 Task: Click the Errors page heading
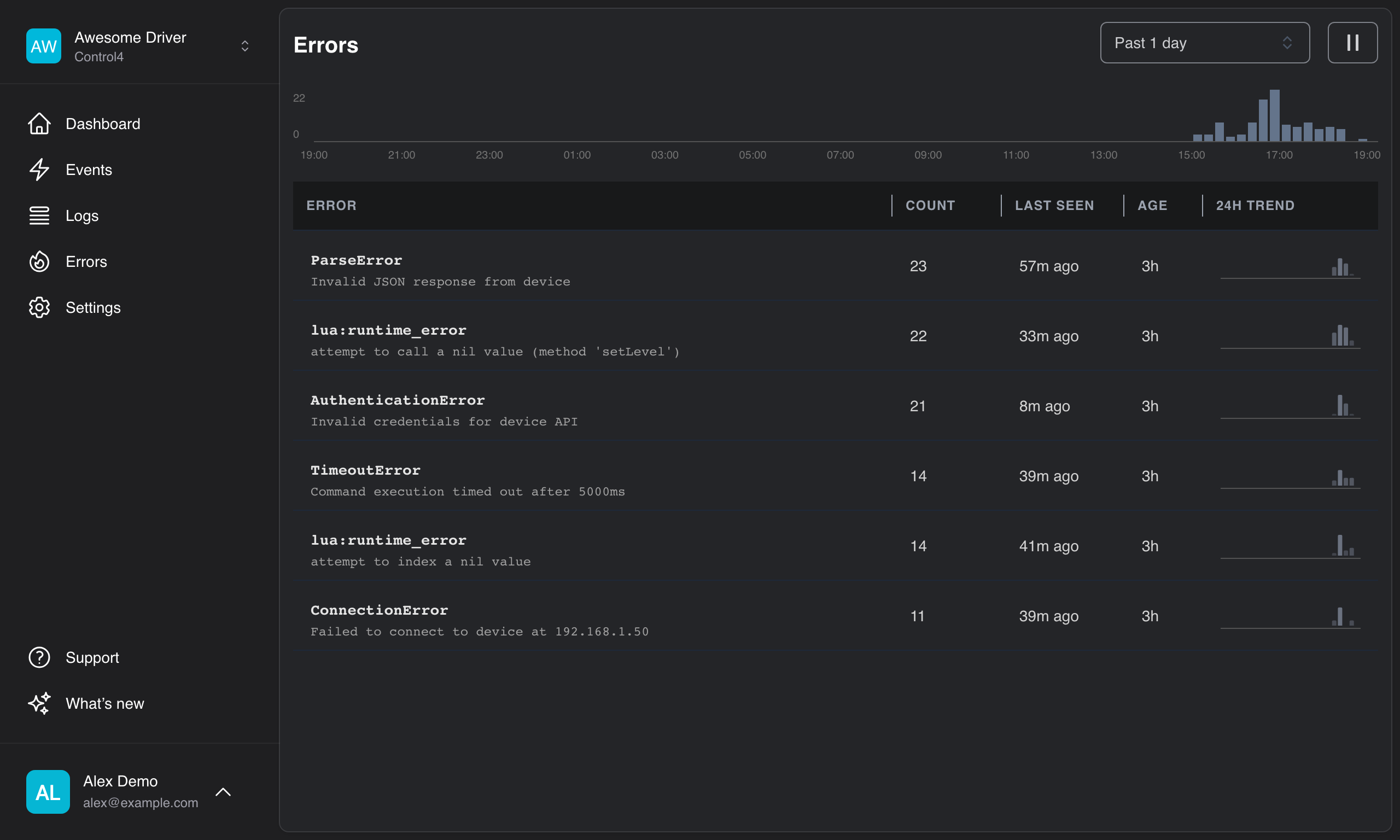coord(326,45)
